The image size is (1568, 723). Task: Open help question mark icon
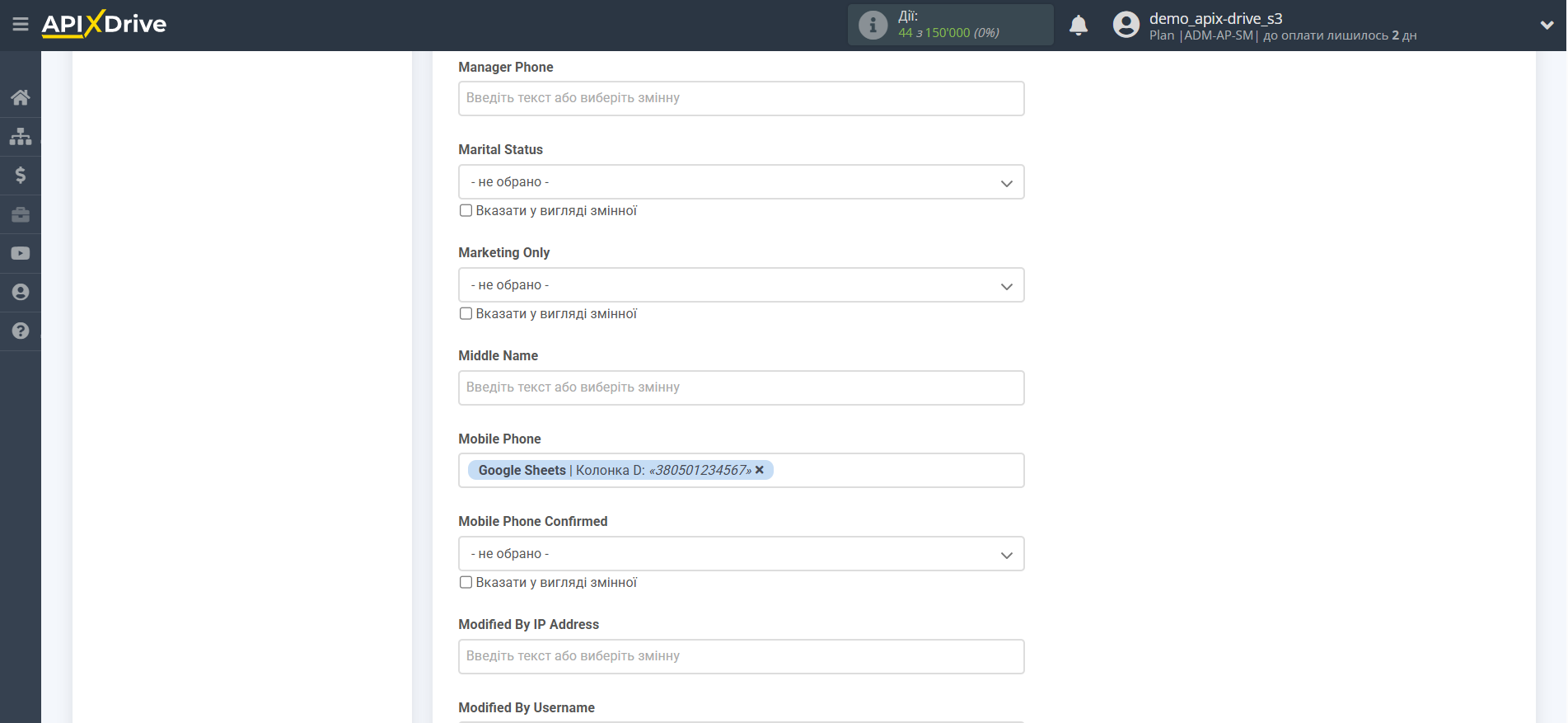pyautogui.click(x=21, y=331)
